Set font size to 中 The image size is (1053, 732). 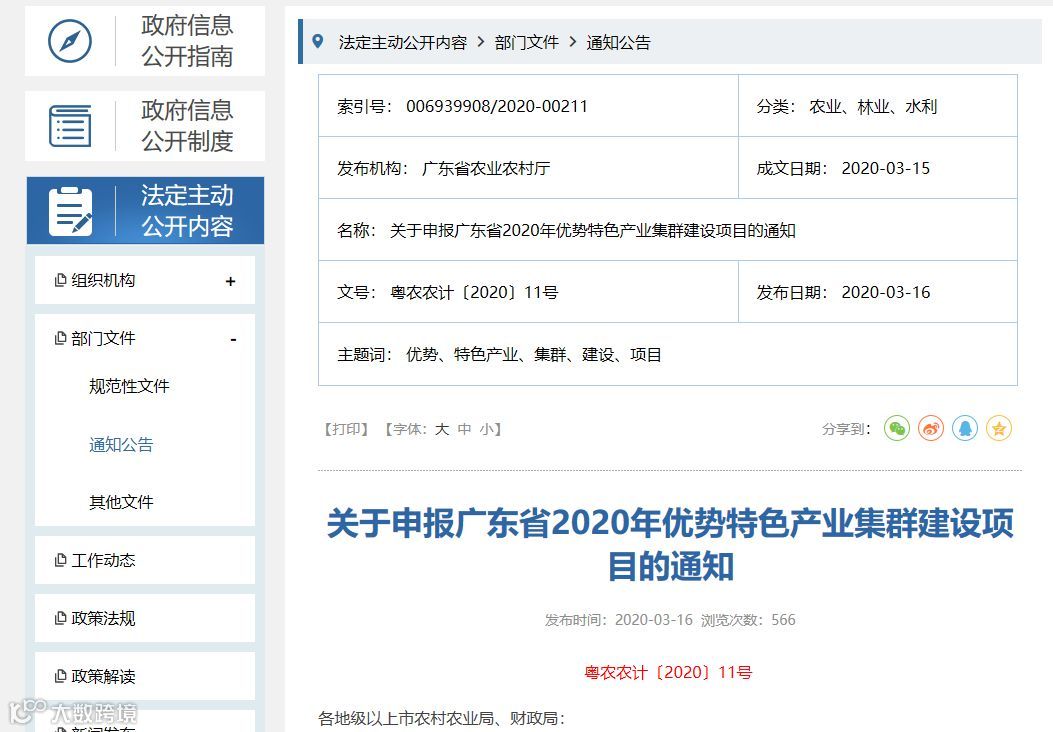pyautogui.click(x=464, y=428)
